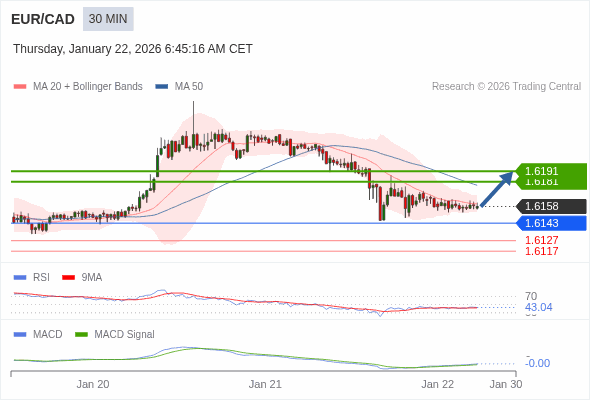Image resolution: width=590 pixels, height=400 pixels.
Task: Click the Jan 30 axis date
Action: pos(506,384)
